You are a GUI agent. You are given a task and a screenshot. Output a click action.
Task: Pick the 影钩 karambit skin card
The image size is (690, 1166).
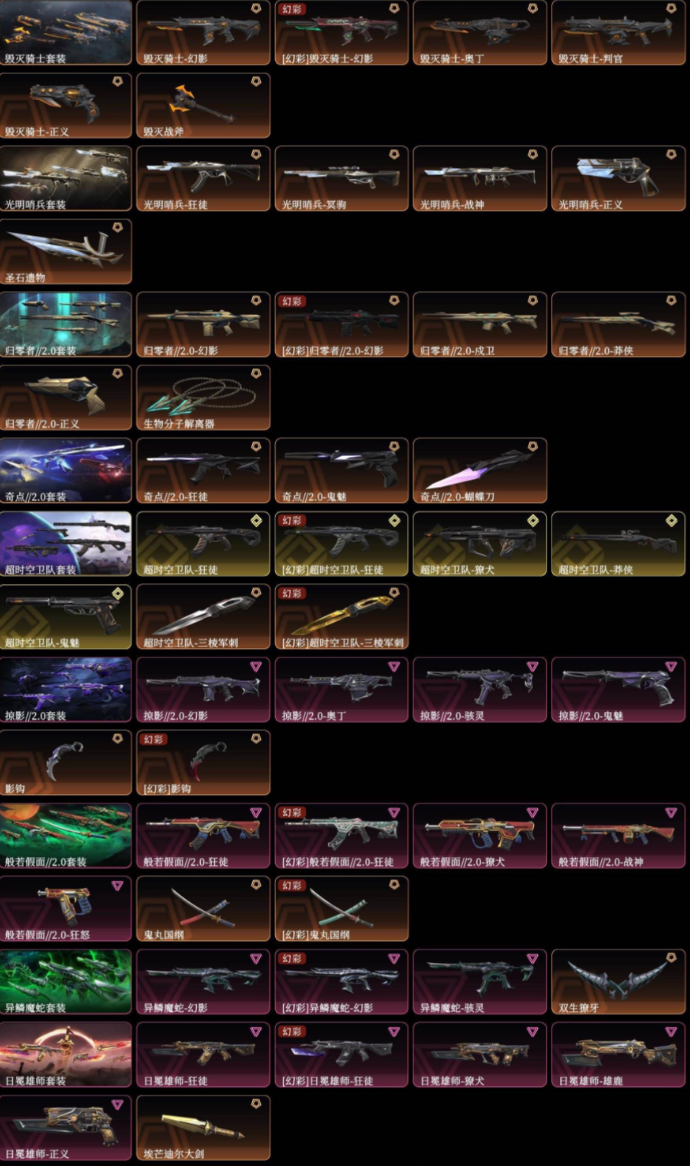pyautogui.click(x=65, y=763)
